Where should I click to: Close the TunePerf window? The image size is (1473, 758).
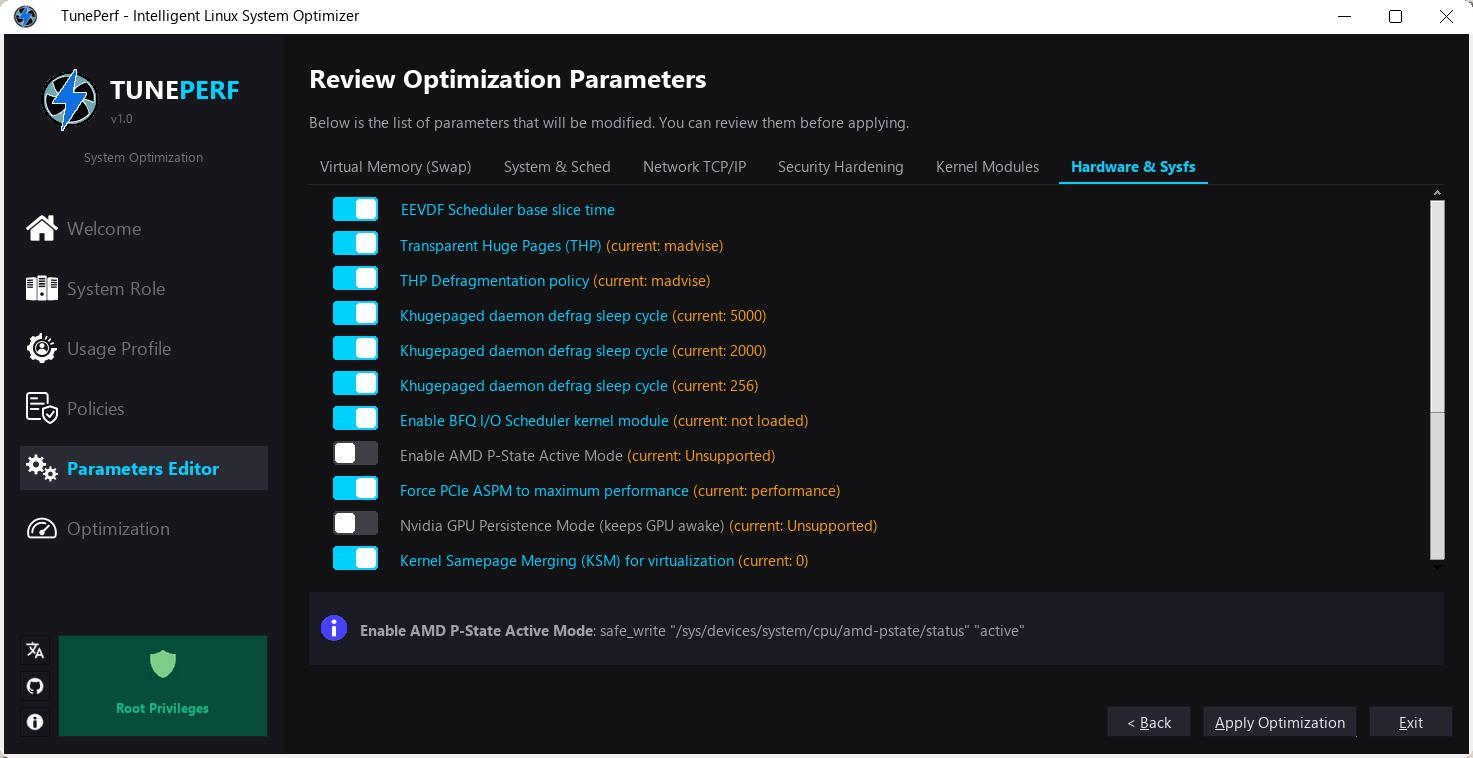pyautogui.click(x=1446, y=16)
